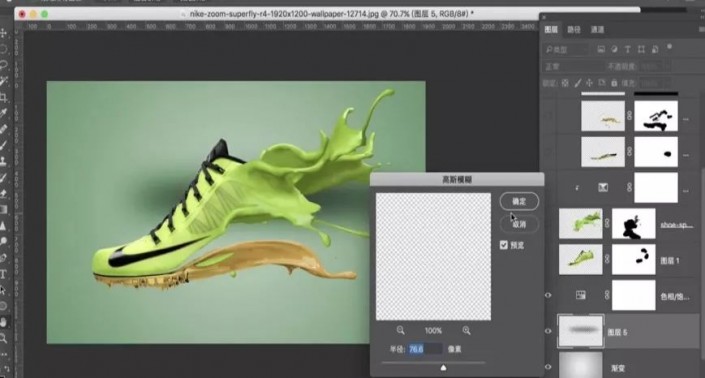Filter layers by smart object icon

(655, 49)
